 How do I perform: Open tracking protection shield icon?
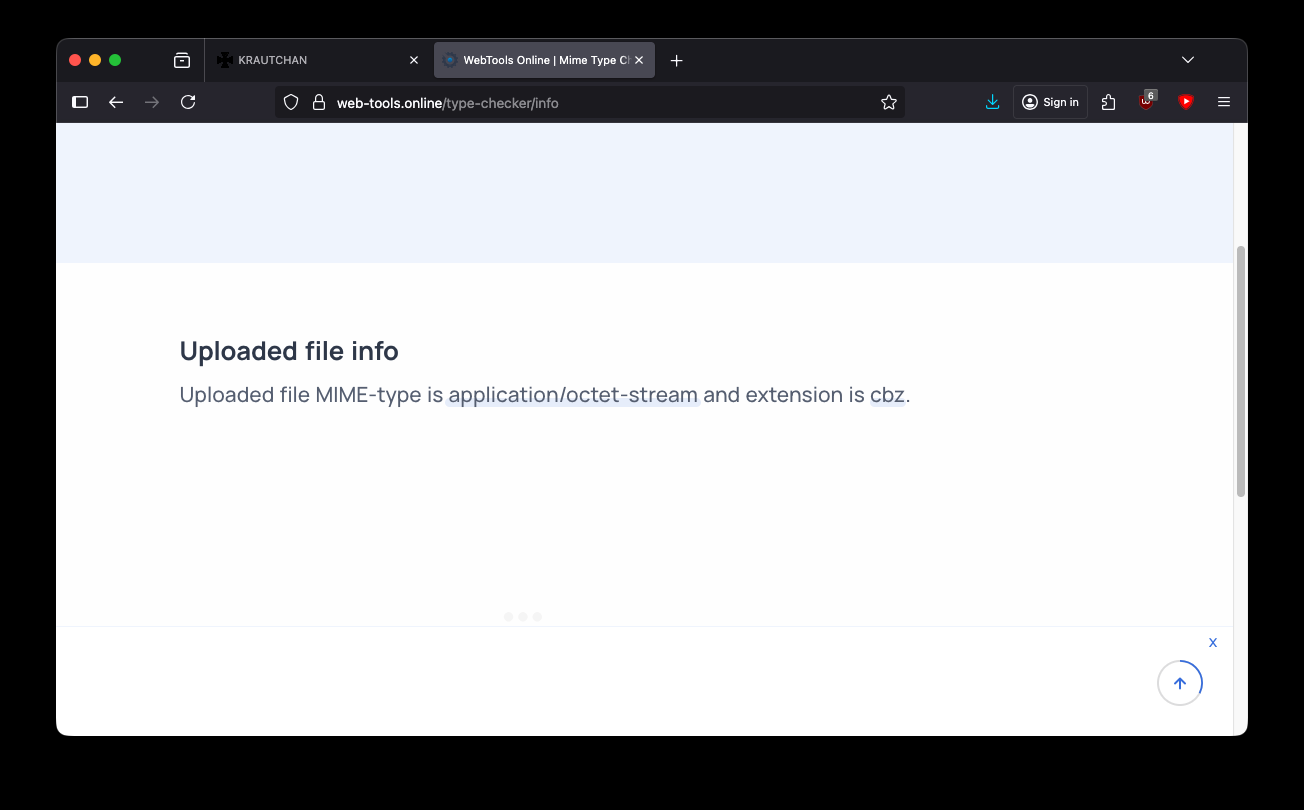click(291, 102)
